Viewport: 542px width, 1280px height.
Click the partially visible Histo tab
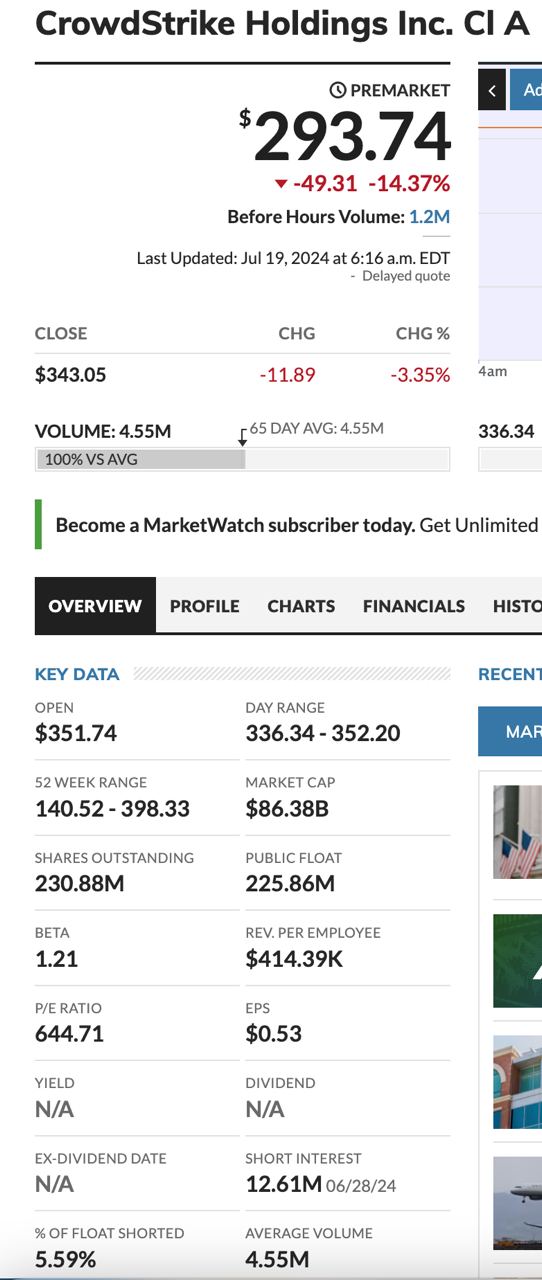(x=516, y=605)
